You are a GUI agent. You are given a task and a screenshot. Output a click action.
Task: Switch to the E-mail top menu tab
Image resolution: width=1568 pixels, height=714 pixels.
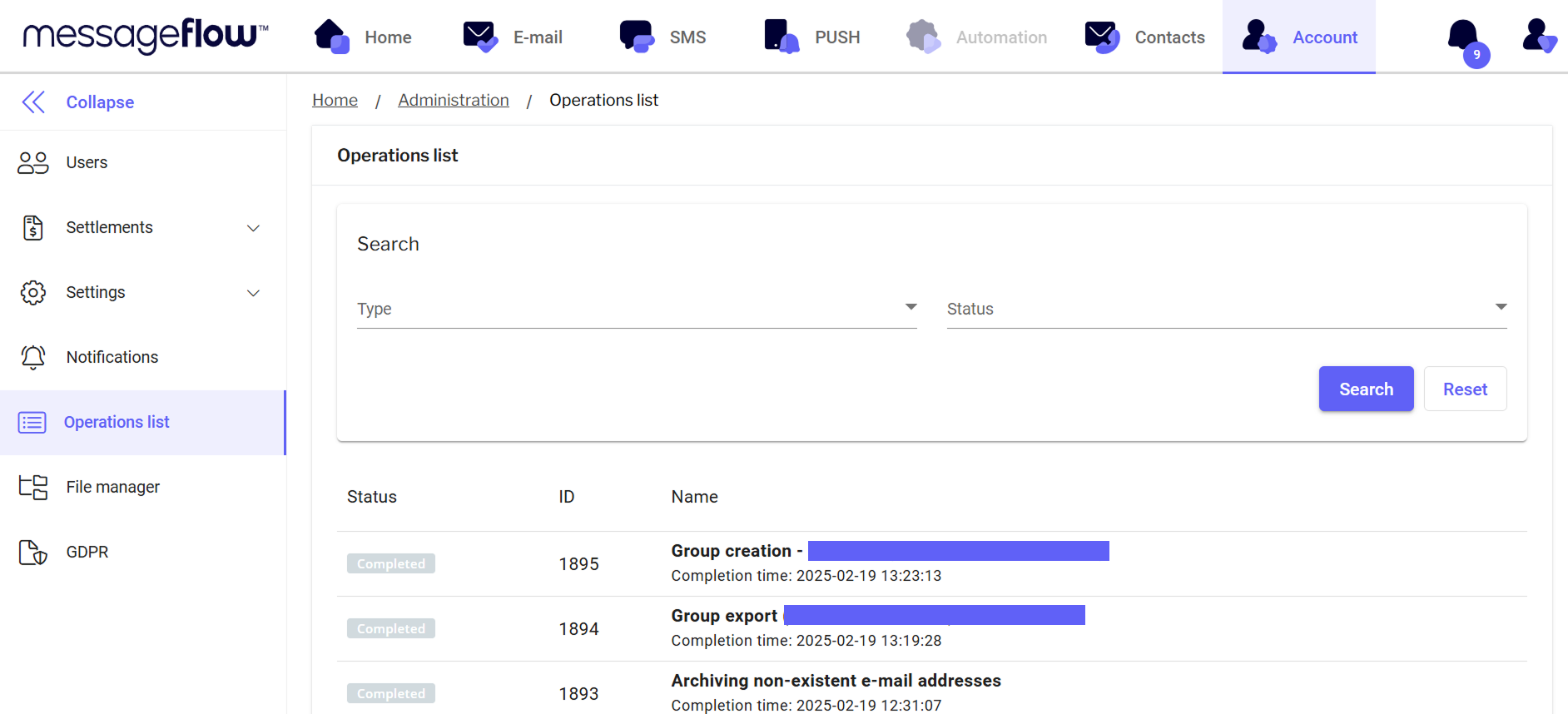(x=514, y=37)
